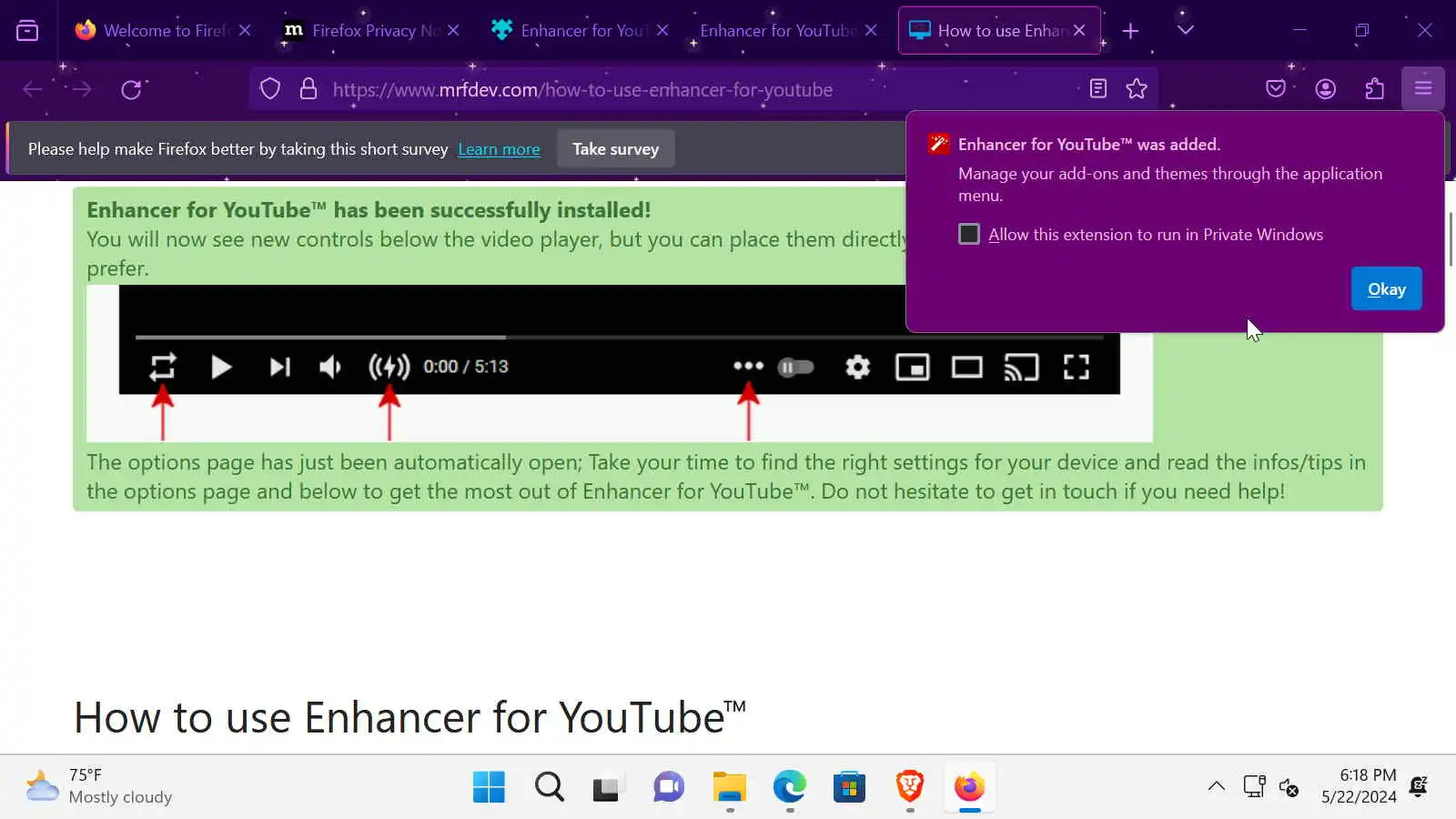This screenshot has width=1456, height=819.
Task: Open extensions puzzle icon
Action: point(1374,89)
